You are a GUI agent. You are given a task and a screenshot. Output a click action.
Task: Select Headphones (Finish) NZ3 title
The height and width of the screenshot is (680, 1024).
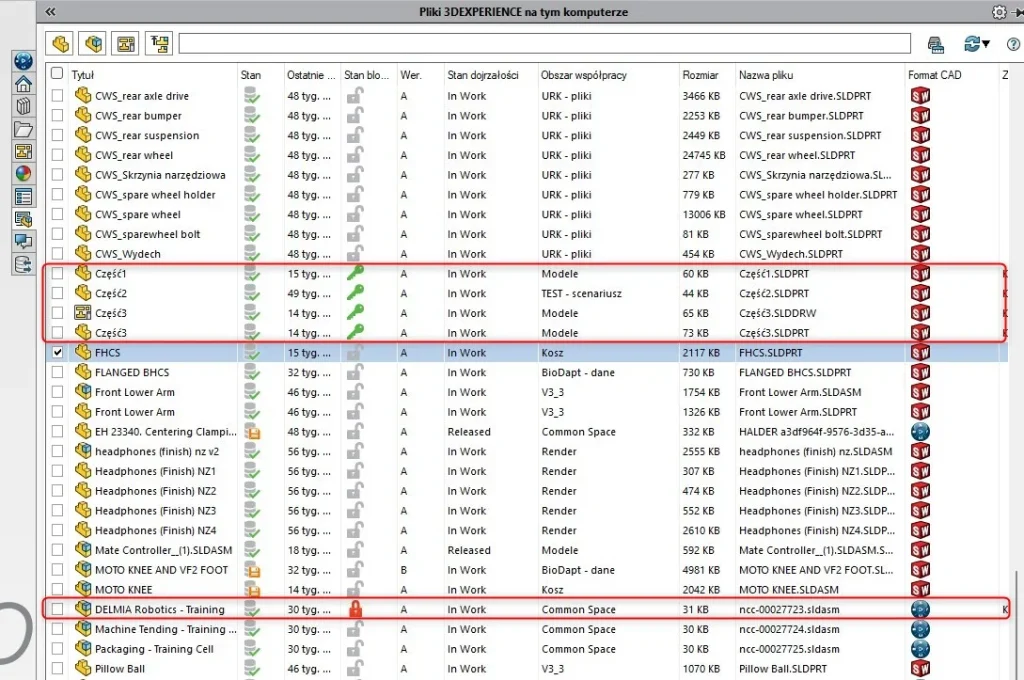(155, 511)
